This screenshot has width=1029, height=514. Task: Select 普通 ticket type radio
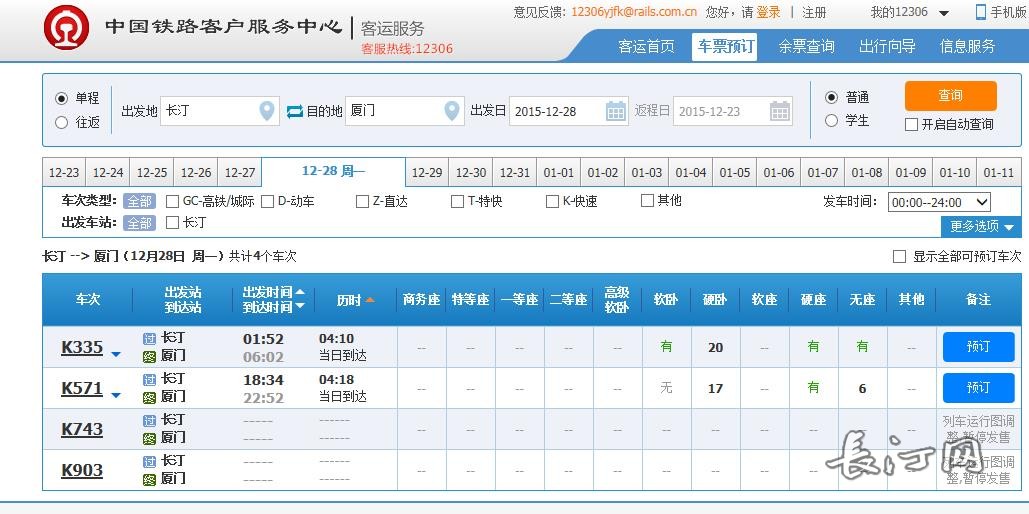pyautogui.click(x=831, y=97)
